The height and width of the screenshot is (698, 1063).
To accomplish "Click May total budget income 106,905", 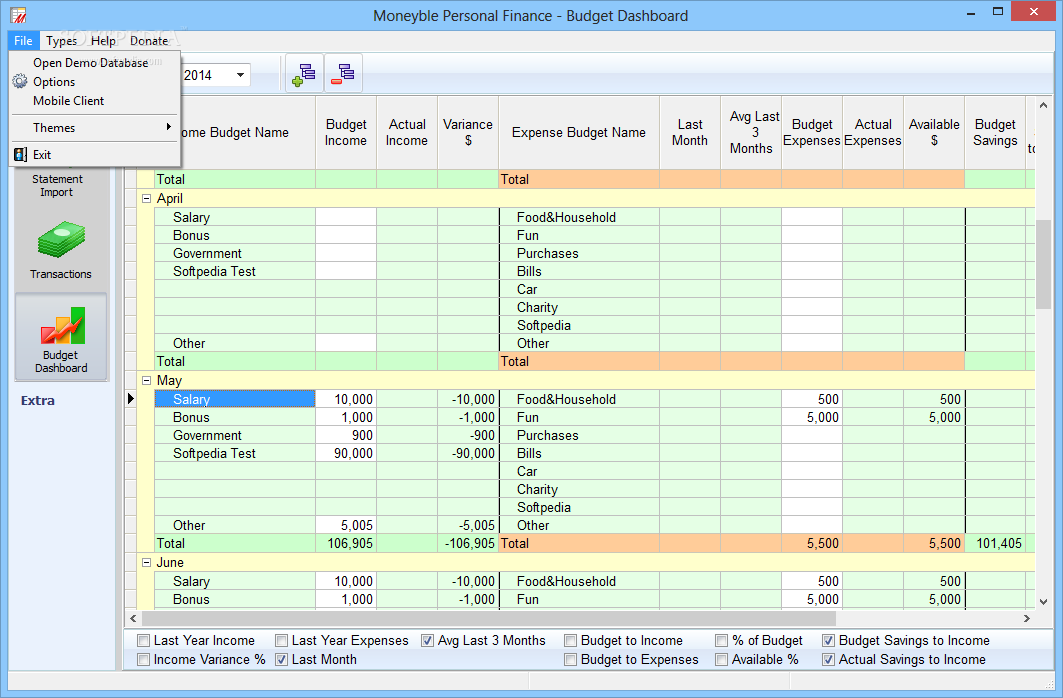I will [346, 543].
